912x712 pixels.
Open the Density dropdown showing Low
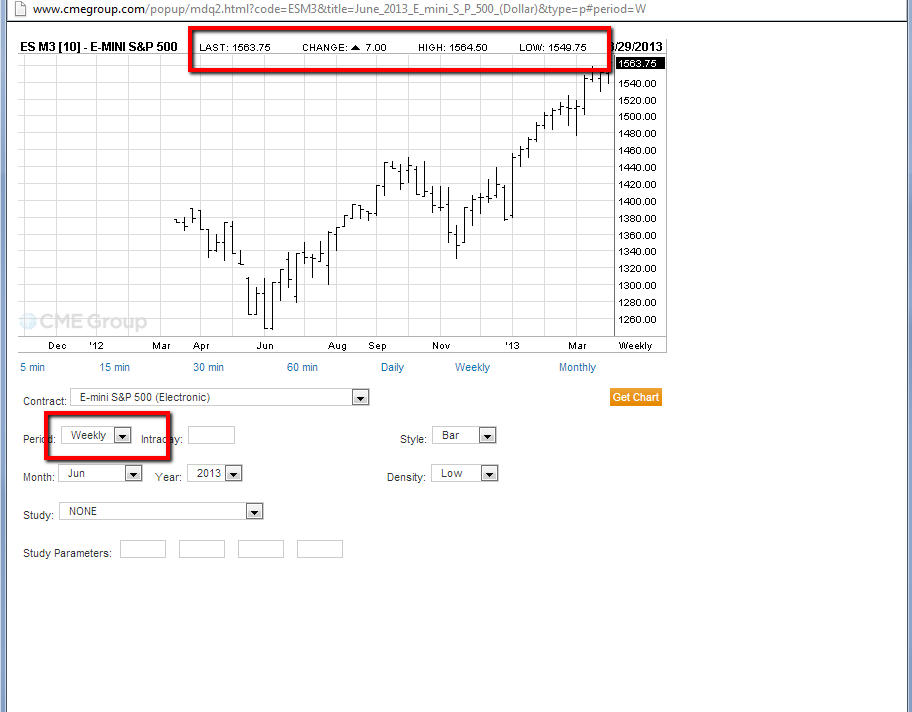coord(465,474)
